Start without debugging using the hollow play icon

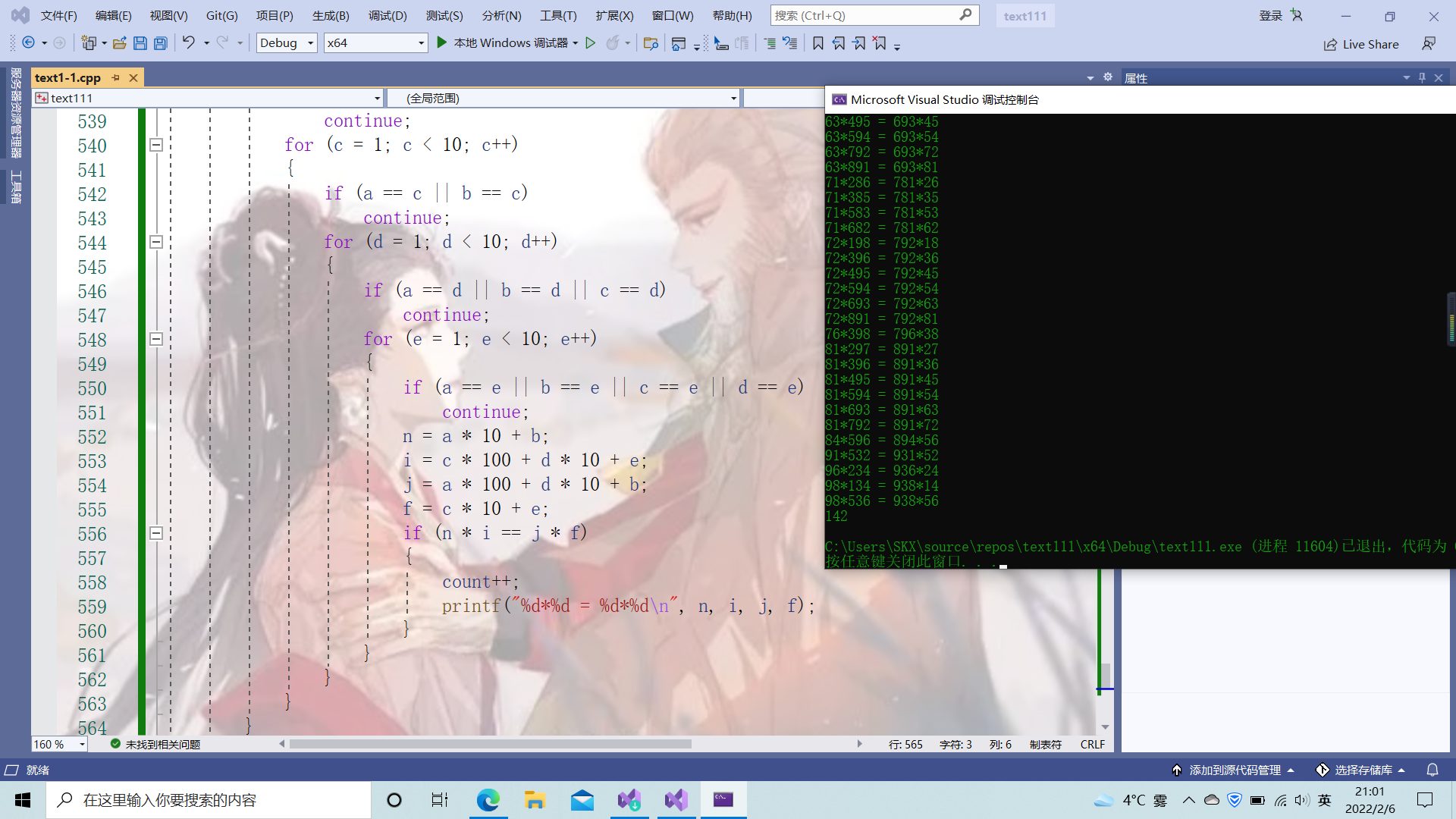click(590, 43)
